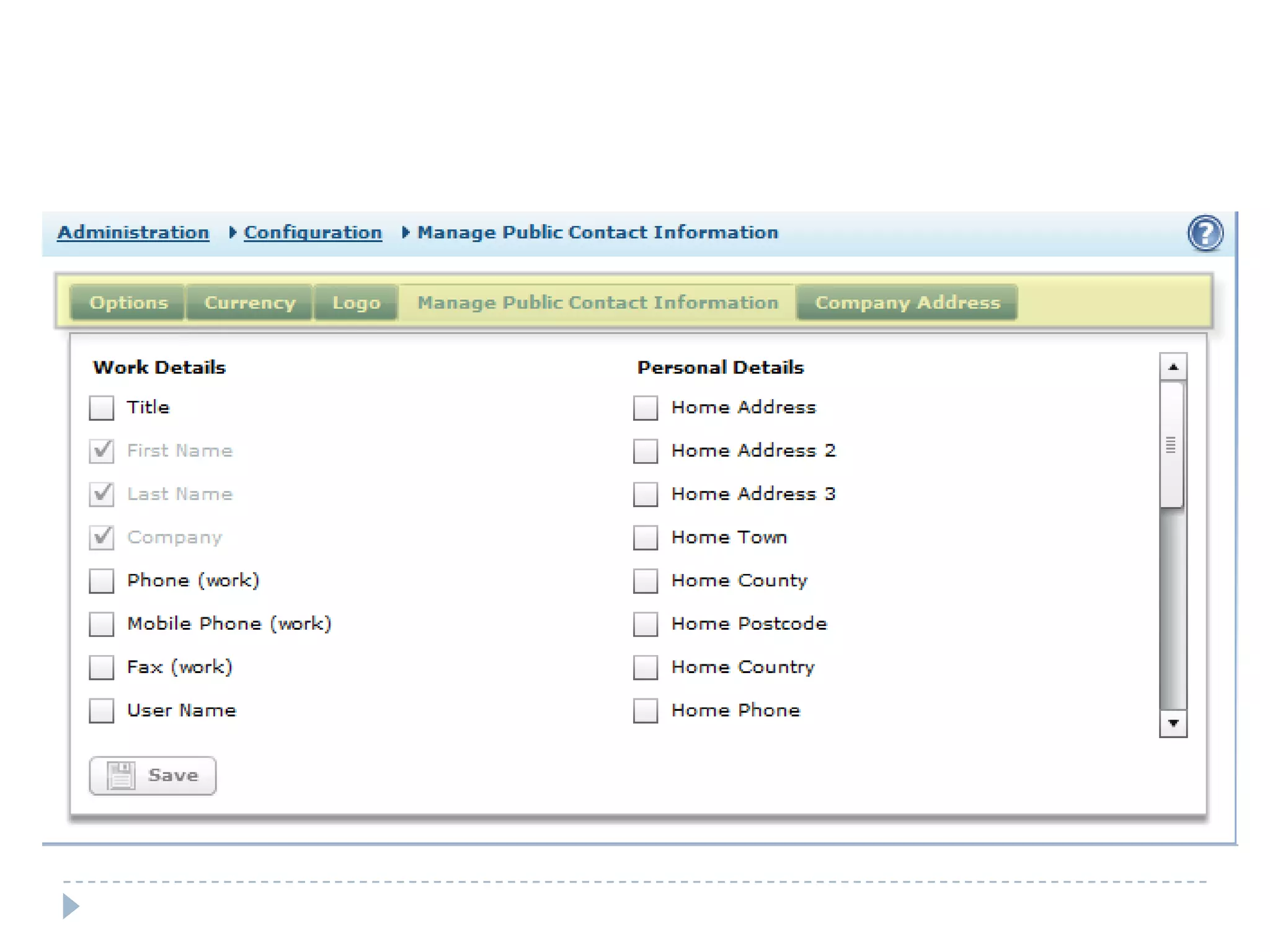The image size is (1270, 952).
Task: Open the Currency tab
Action: [x=250, y=302]
